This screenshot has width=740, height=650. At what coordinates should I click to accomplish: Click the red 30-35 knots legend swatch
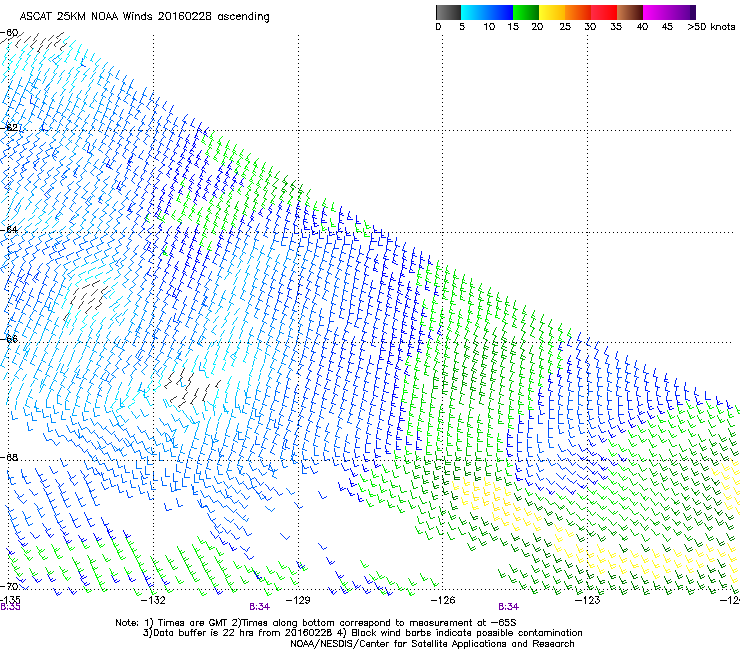pos(604,12)
